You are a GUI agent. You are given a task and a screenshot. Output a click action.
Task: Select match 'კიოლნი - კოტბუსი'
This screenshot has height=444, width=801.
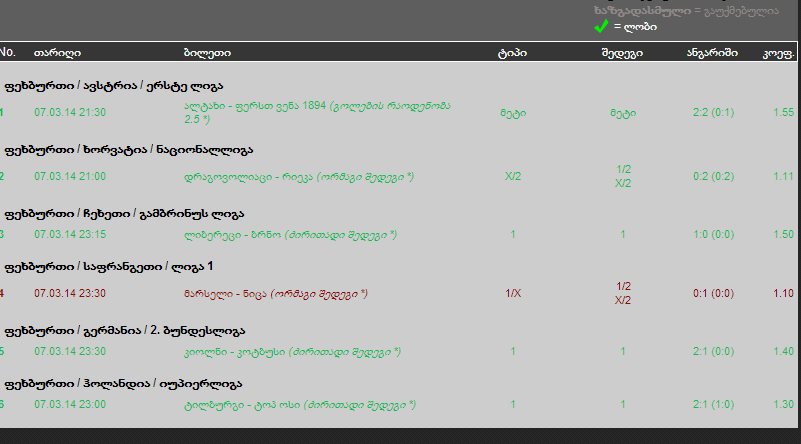click(234, 352)
